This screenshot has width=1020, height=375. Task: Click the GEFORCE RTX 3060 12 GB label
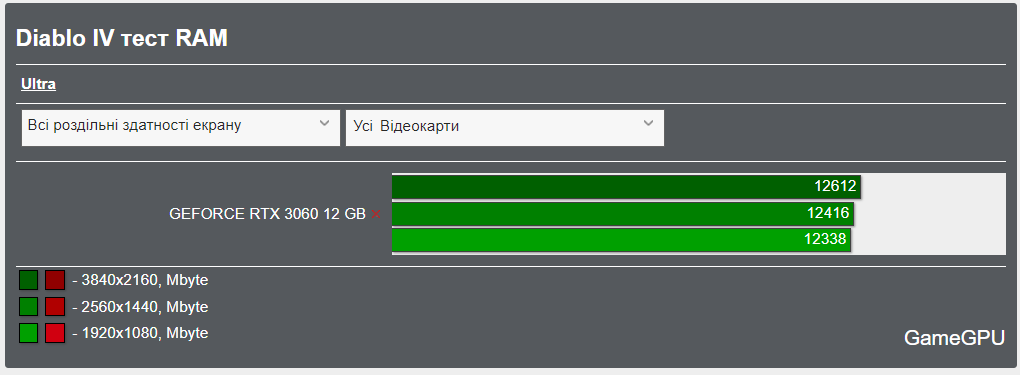[267, 214]
